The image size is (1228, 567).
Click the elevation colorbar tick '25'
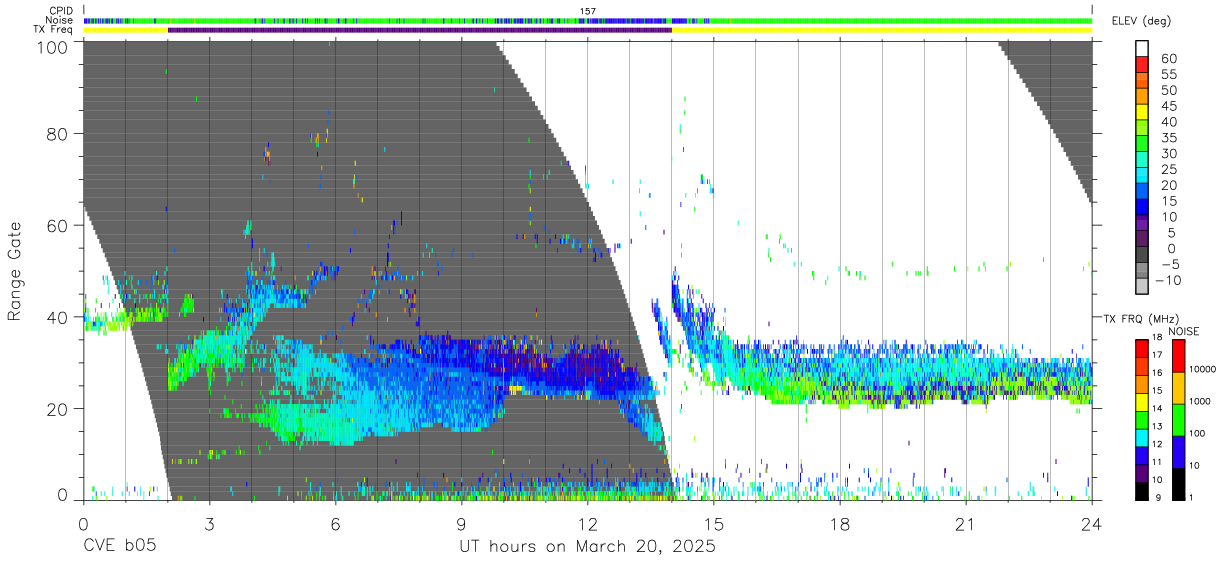1167,170
